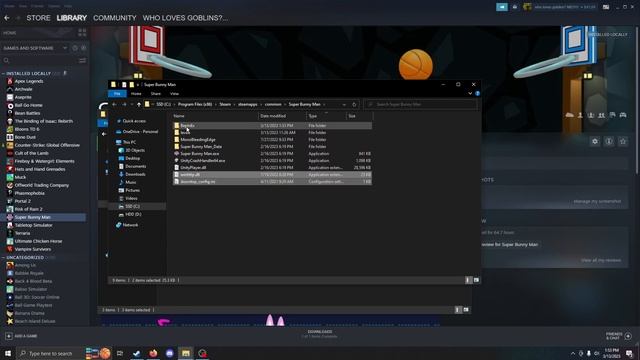Select Terraria in the library list
Viewport: 640px width, 360px height.
tap(22, 233)
